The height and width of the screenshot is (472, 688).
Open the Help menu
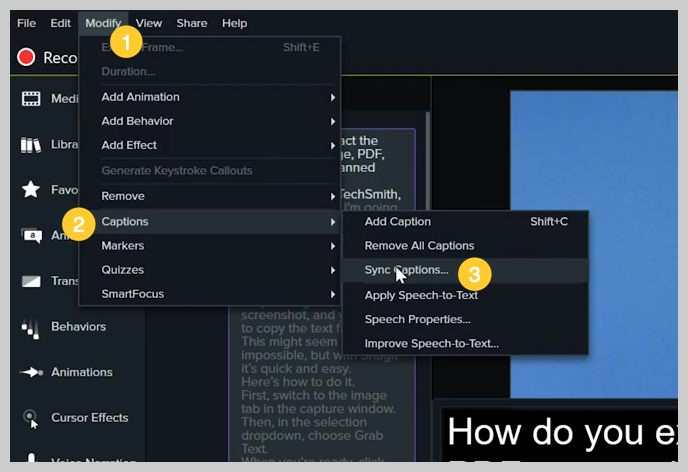234,23
